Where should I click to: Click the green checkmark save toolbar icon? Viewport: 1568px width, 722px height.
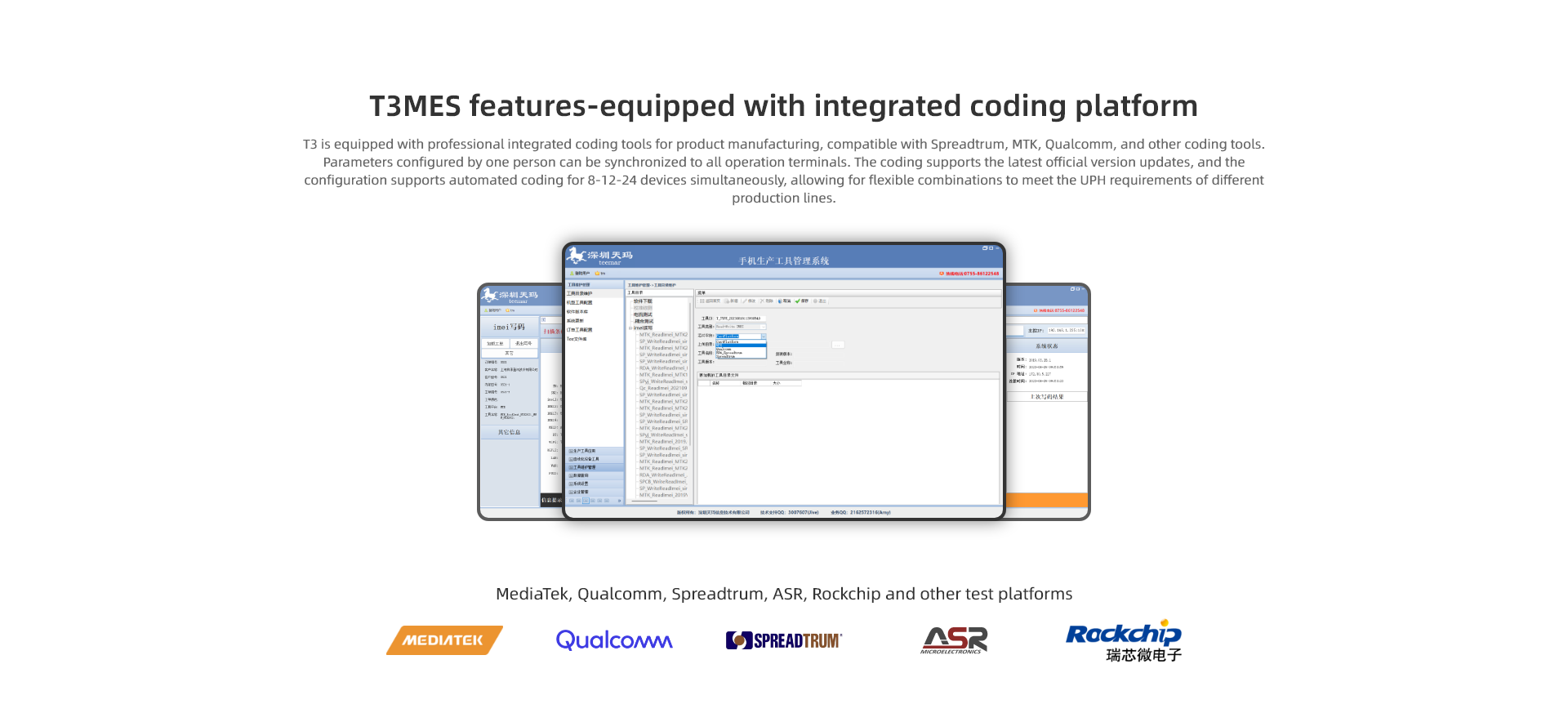[798, 301]
